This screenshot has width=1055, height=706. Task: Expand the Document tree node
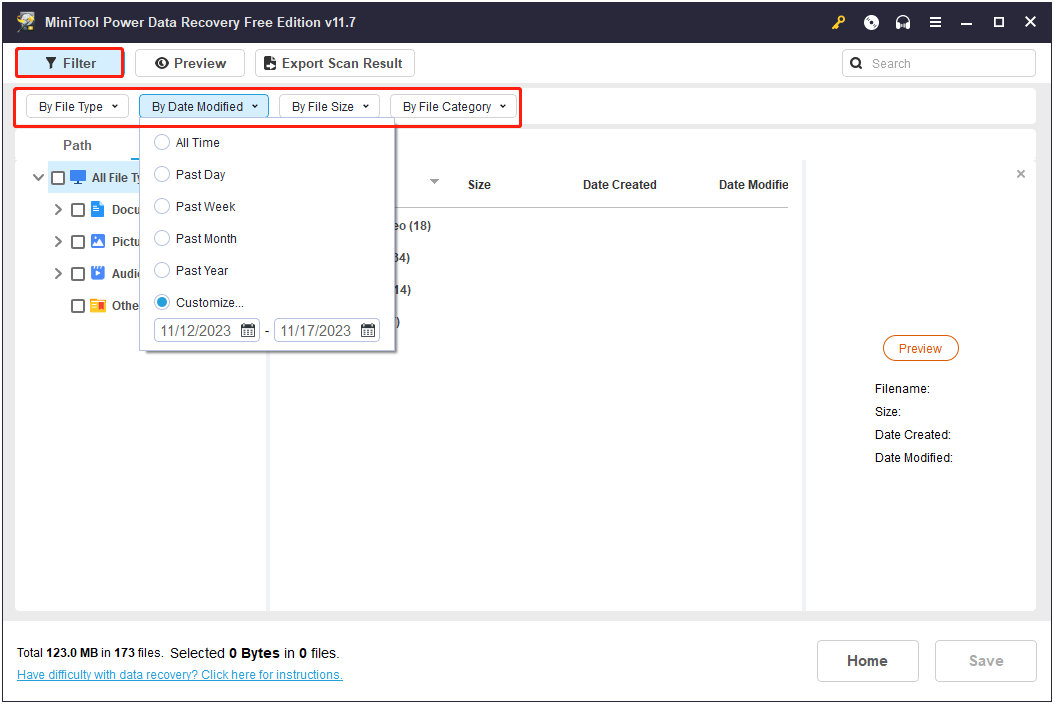(x=58, y=210)
